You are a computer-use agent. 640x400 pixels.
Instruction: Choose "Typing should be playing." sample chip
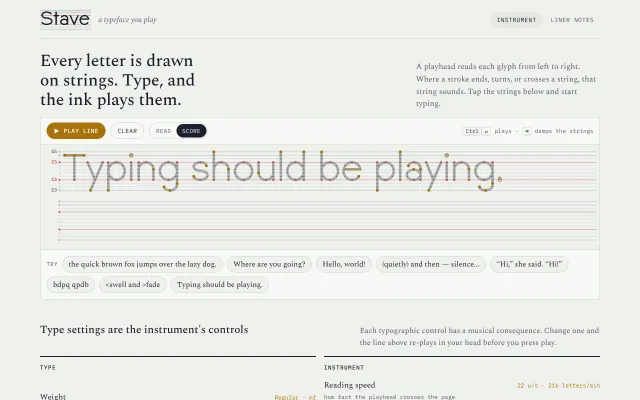coord(220,284)
